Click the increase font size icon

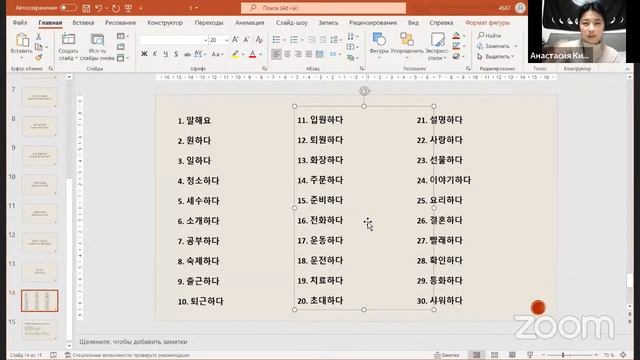pos(236,40)
